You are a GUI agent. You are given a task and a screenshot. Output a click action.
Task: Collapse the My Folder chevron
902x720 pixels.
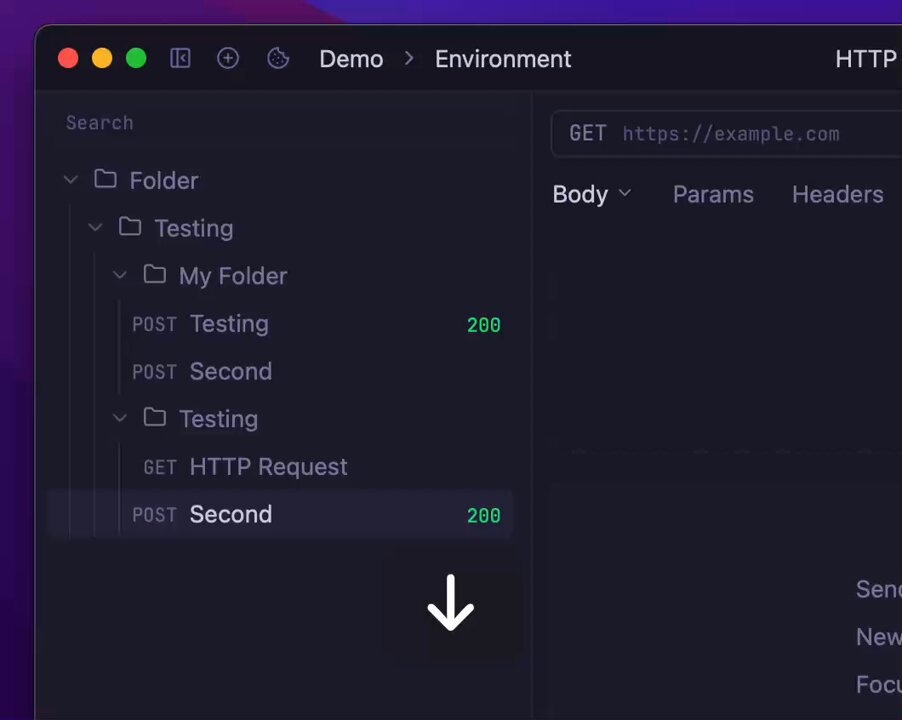click(120, 275)
